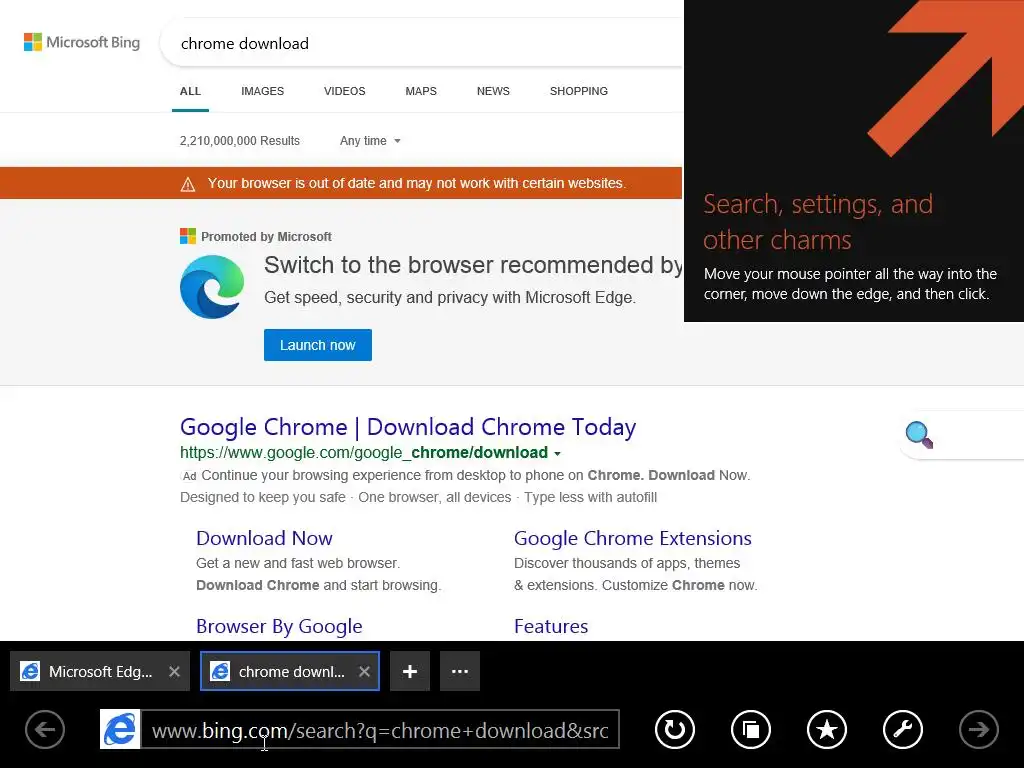Screen dimensions: 1024x768
Task: Switch to the IMAGES search tab
Action: [263, 91]
